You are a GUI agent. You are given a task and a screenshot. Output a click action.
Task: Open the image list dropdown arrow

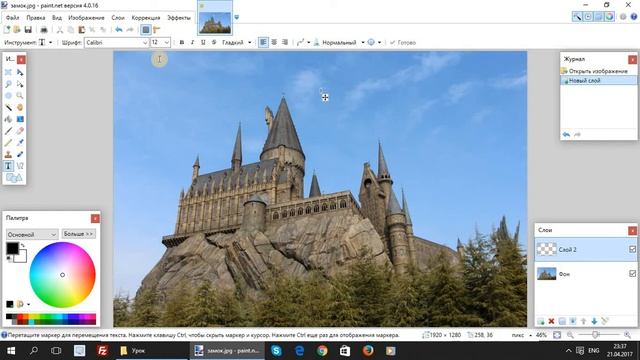pyautogui.click(x=236, y=18)
